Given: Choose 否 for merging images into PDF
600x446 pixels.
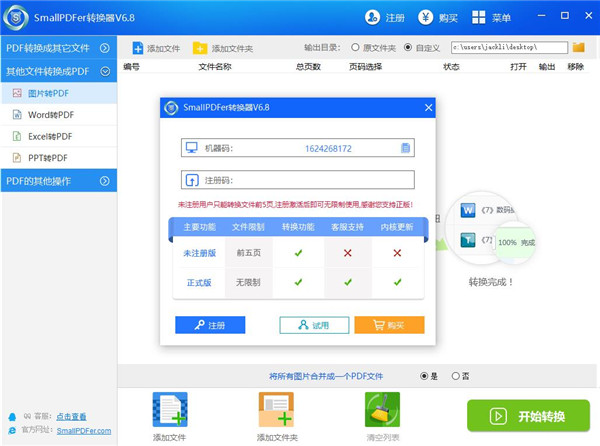Looking at the screenshot, I should point(456,376).
